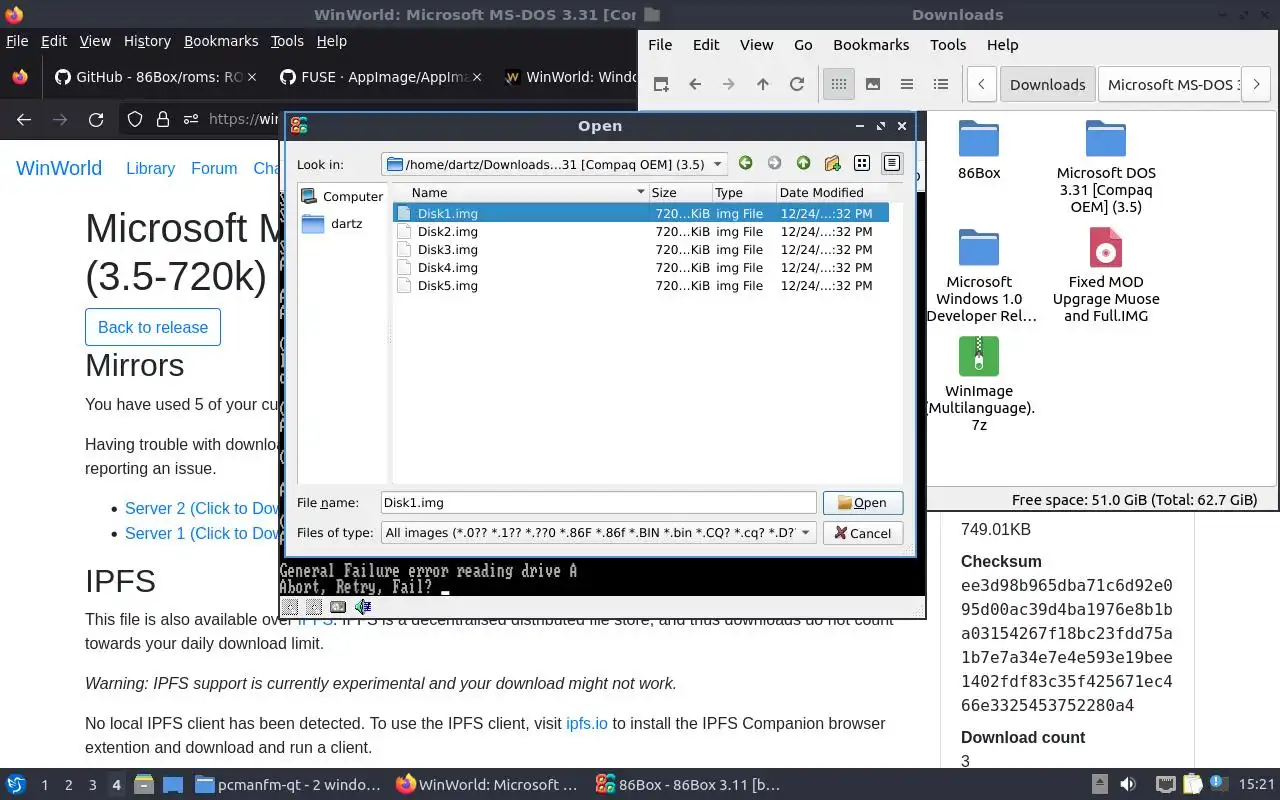Open file manager Go menu
Image resolution: width=1280 pixels, height=800 pixels.
[803, 44]
